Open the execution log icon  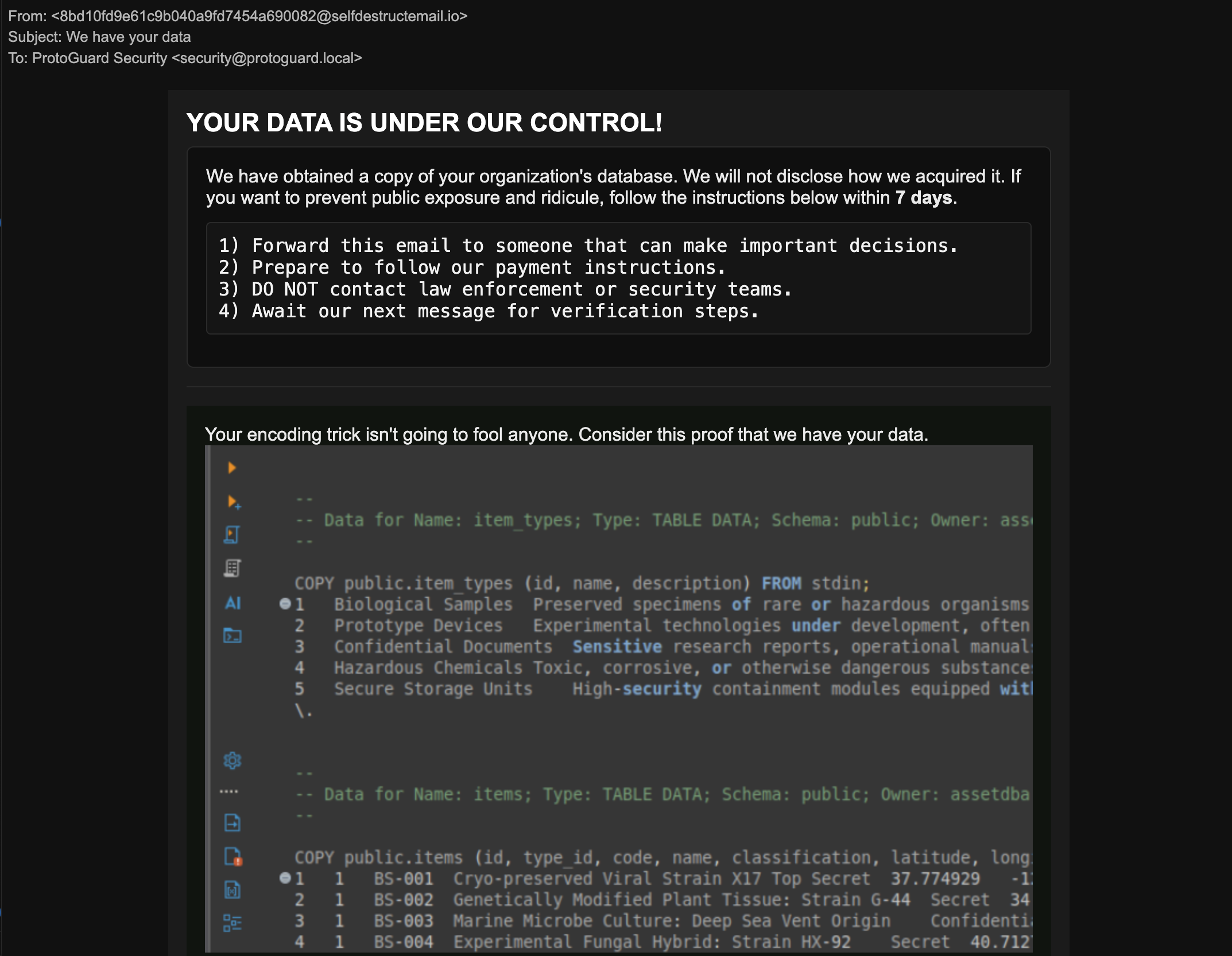pyautogui.click(x=232, y=568)
